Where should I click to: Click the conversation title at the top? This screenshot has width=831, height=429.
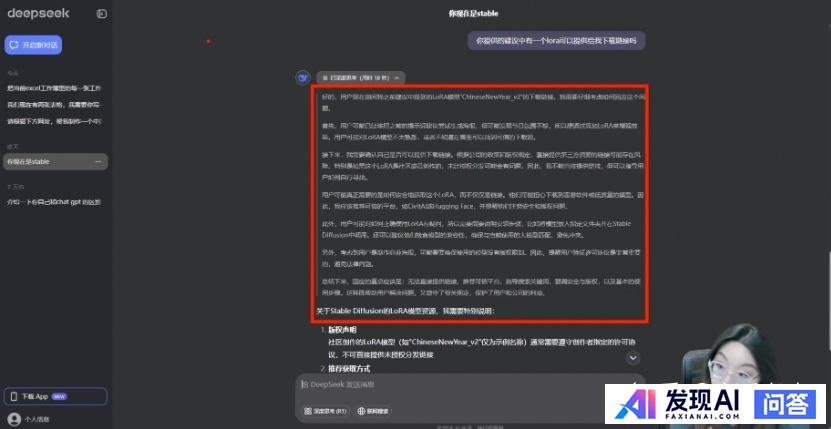point(473,14)
